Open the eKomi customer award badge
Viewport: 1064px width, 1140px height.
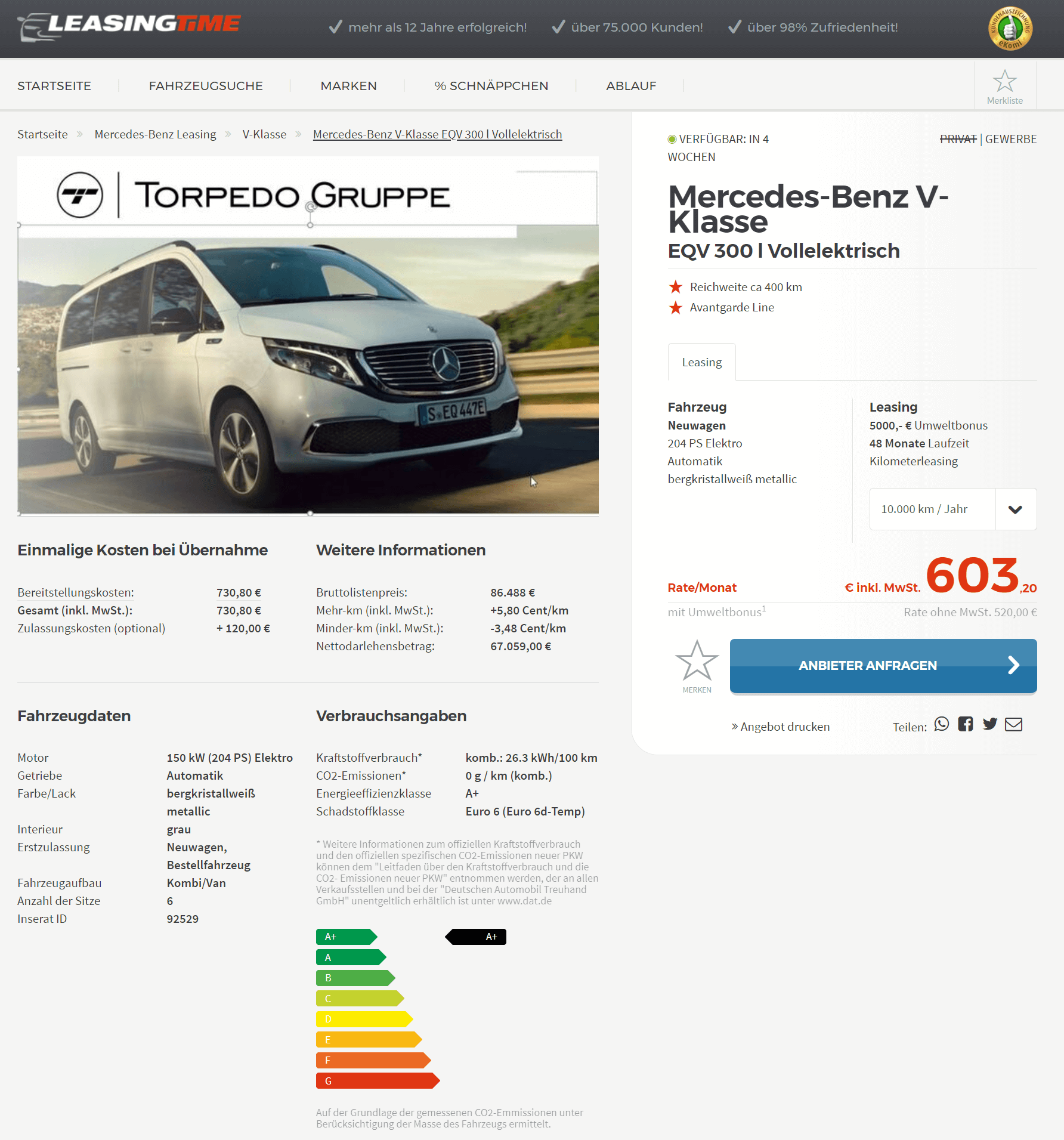[1010, 28]
